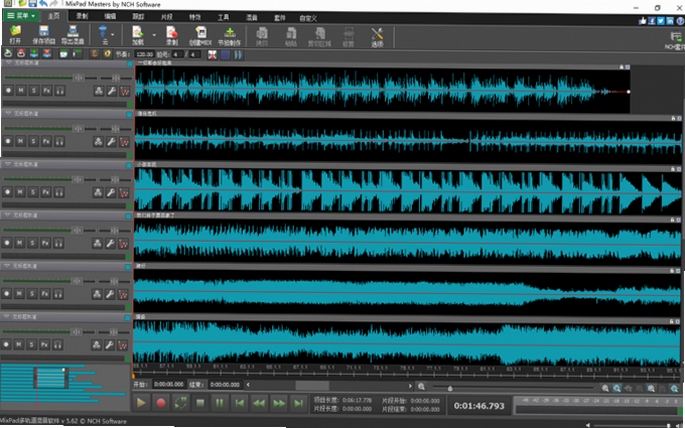
Task: Switch to the 主页 home tab
Action: point(54,16)
